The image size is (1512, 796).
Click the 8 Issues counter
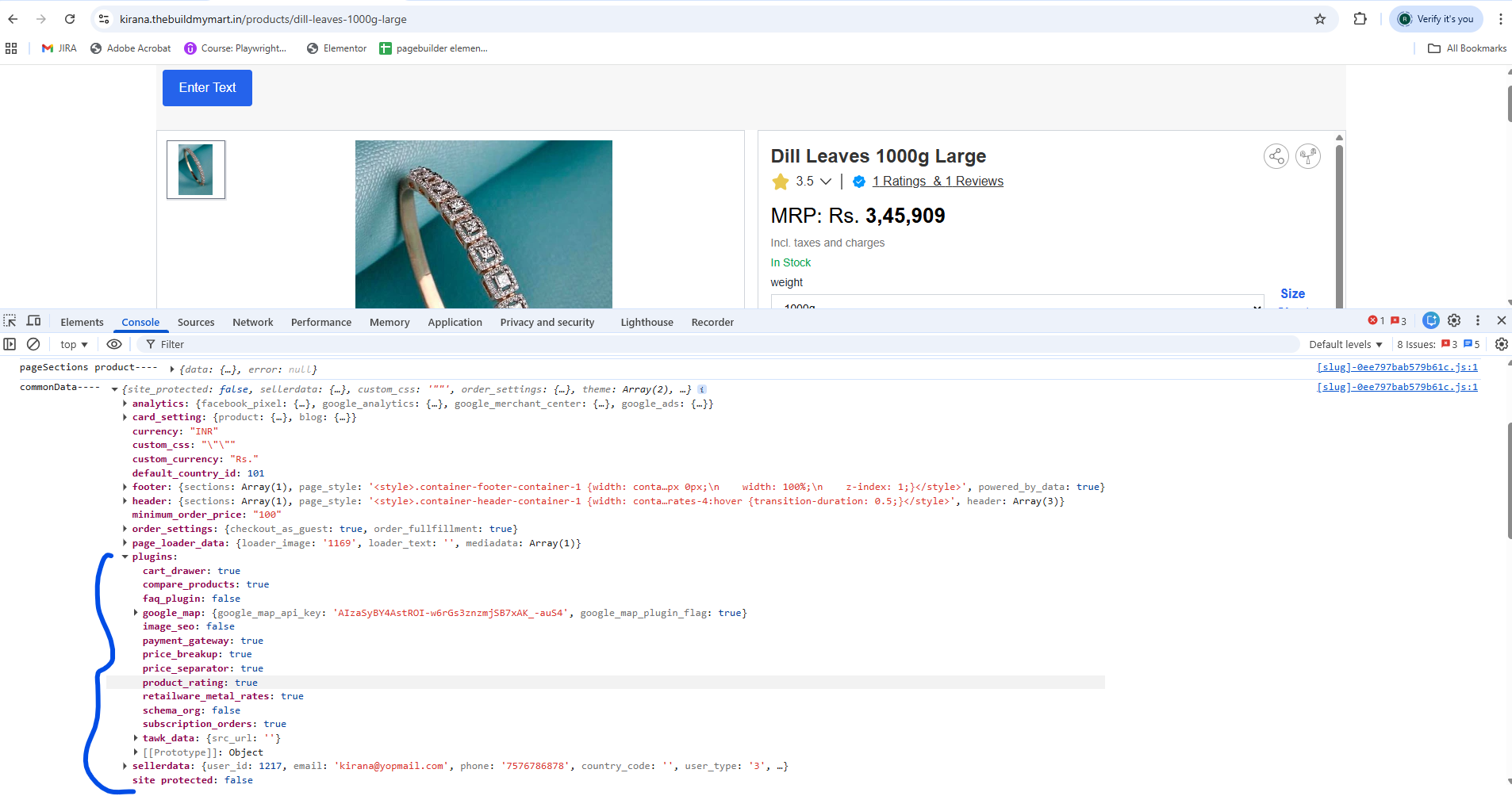click(x=1437, y=345)
